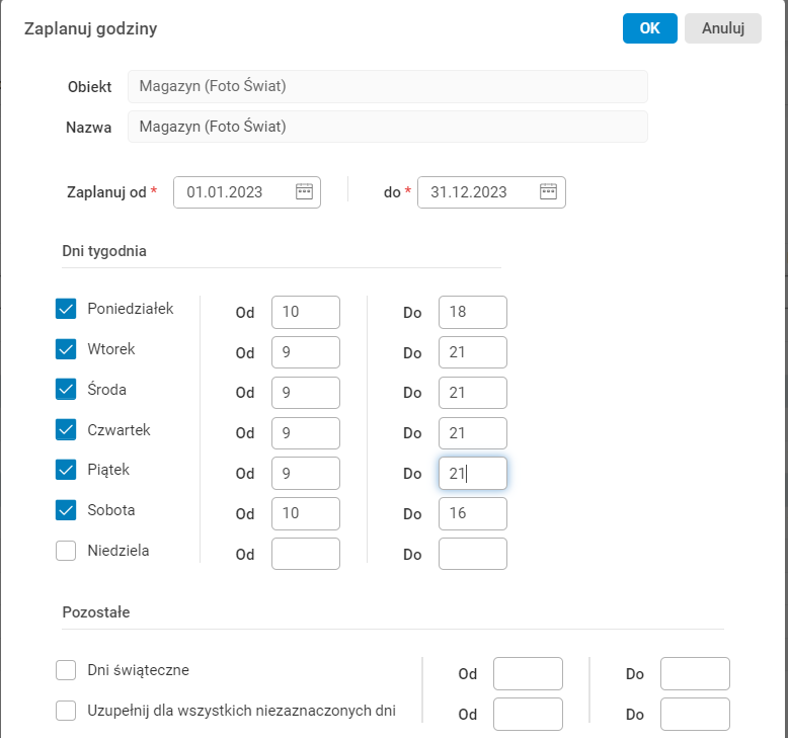788x738 pixels.
Task: Focus the Poniedziałek Do hour field
Action: click(472, 312)
